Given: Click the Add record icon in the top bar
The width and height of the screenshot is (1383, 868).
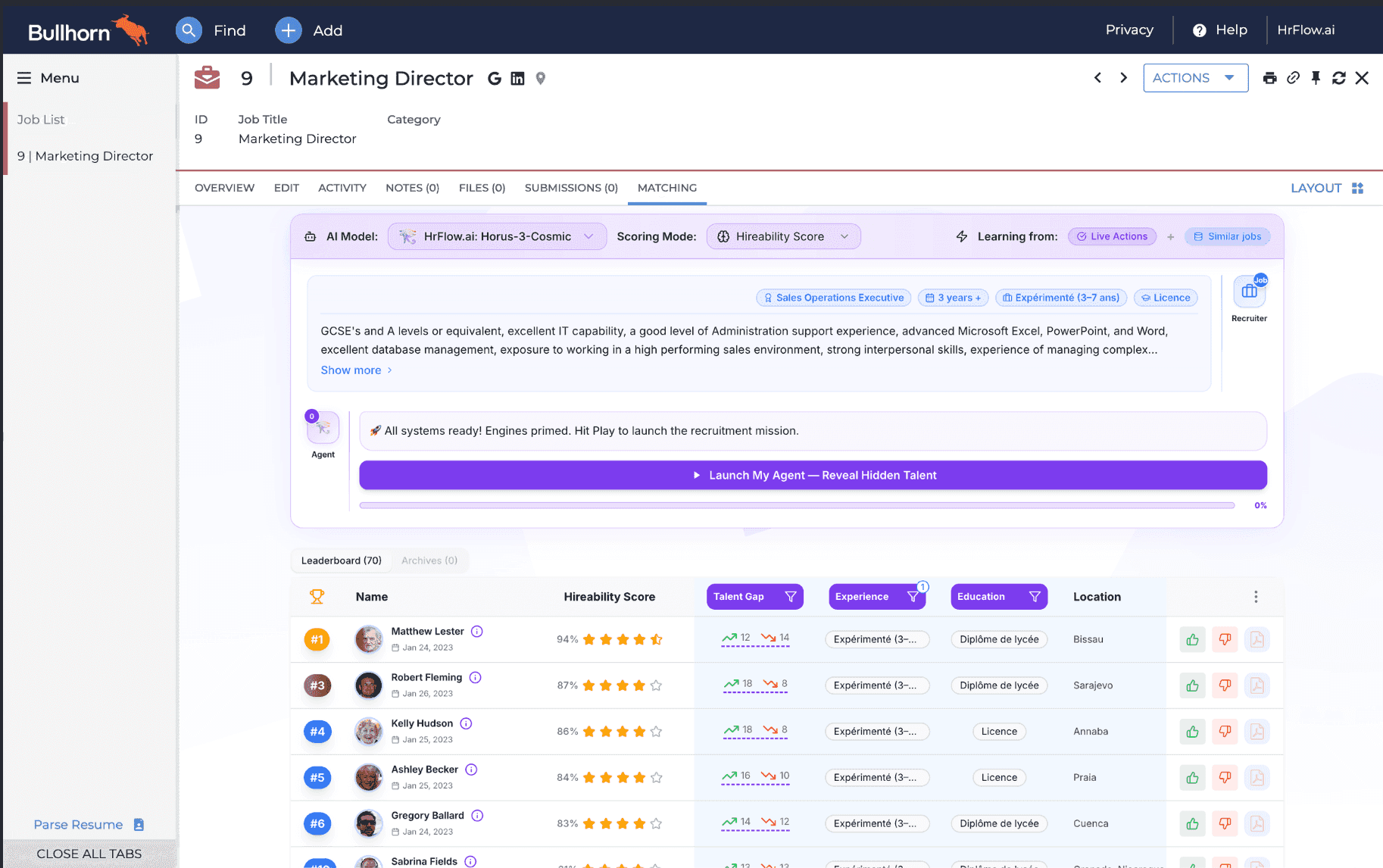Looking at the screenshot, I should [288, 30].
